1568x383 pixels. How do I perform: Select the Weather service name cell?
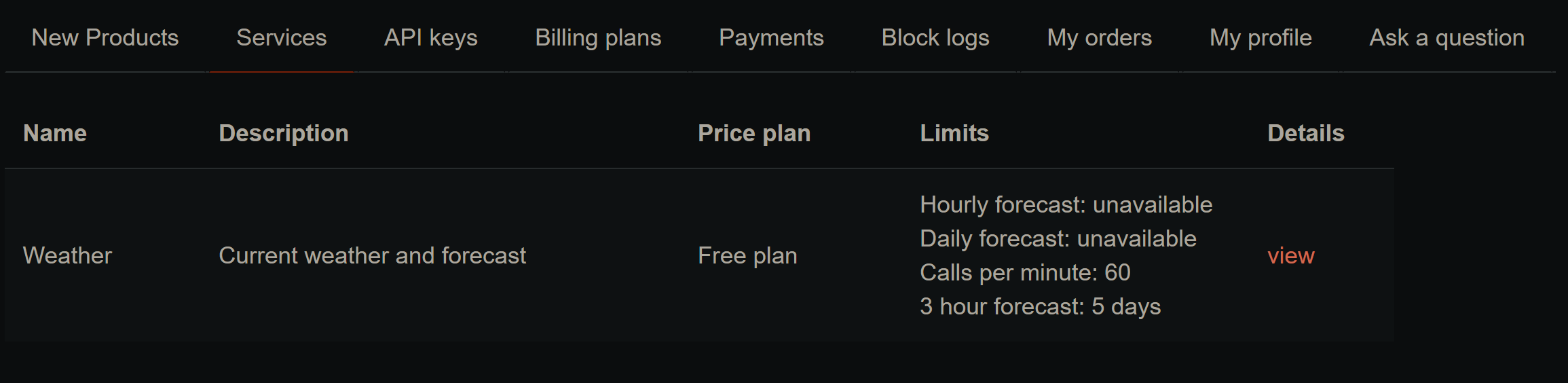tap(67, 256)
